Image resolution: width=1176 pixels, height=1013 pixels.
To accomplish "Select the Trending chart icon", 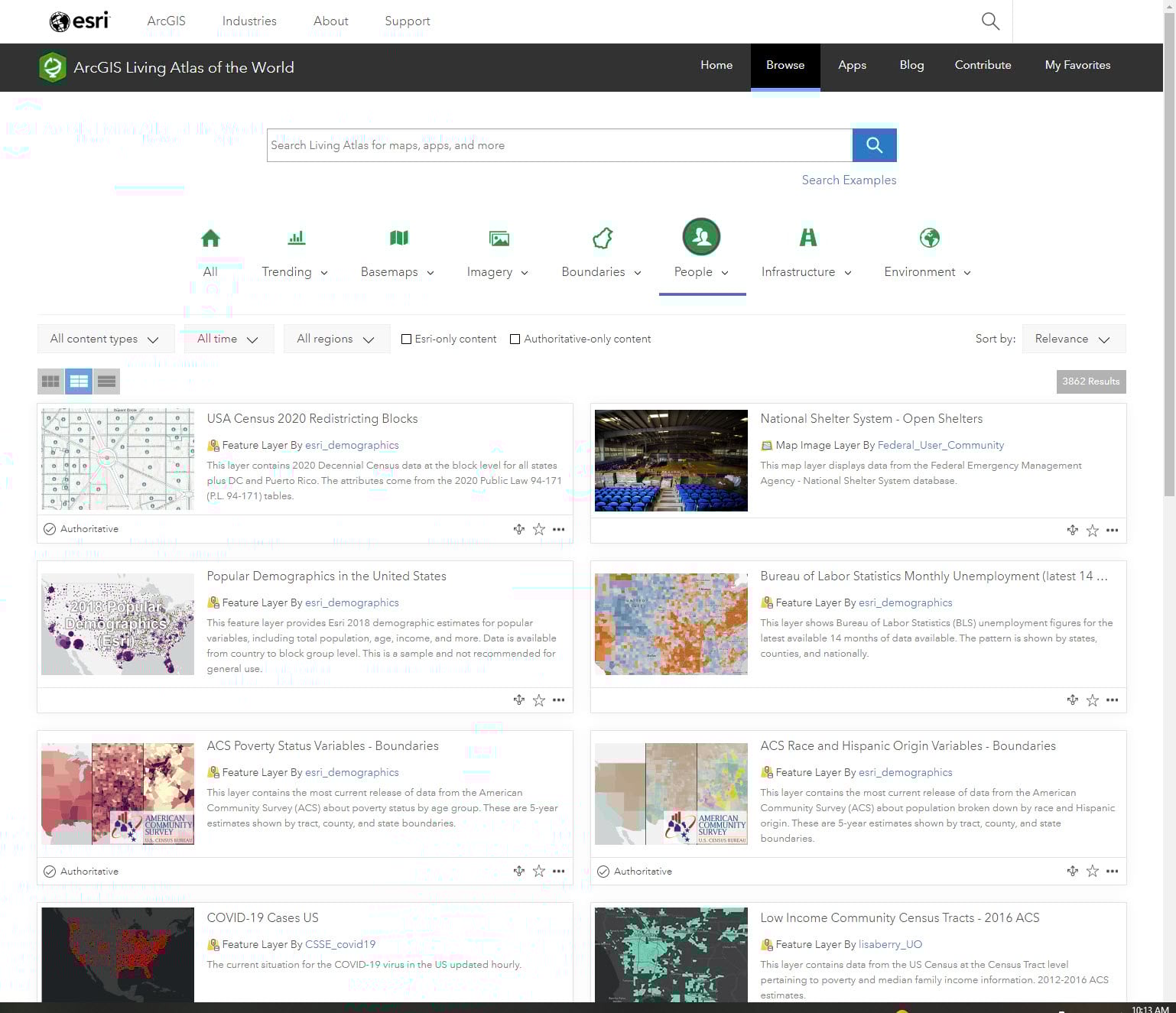I will (297, 238).
